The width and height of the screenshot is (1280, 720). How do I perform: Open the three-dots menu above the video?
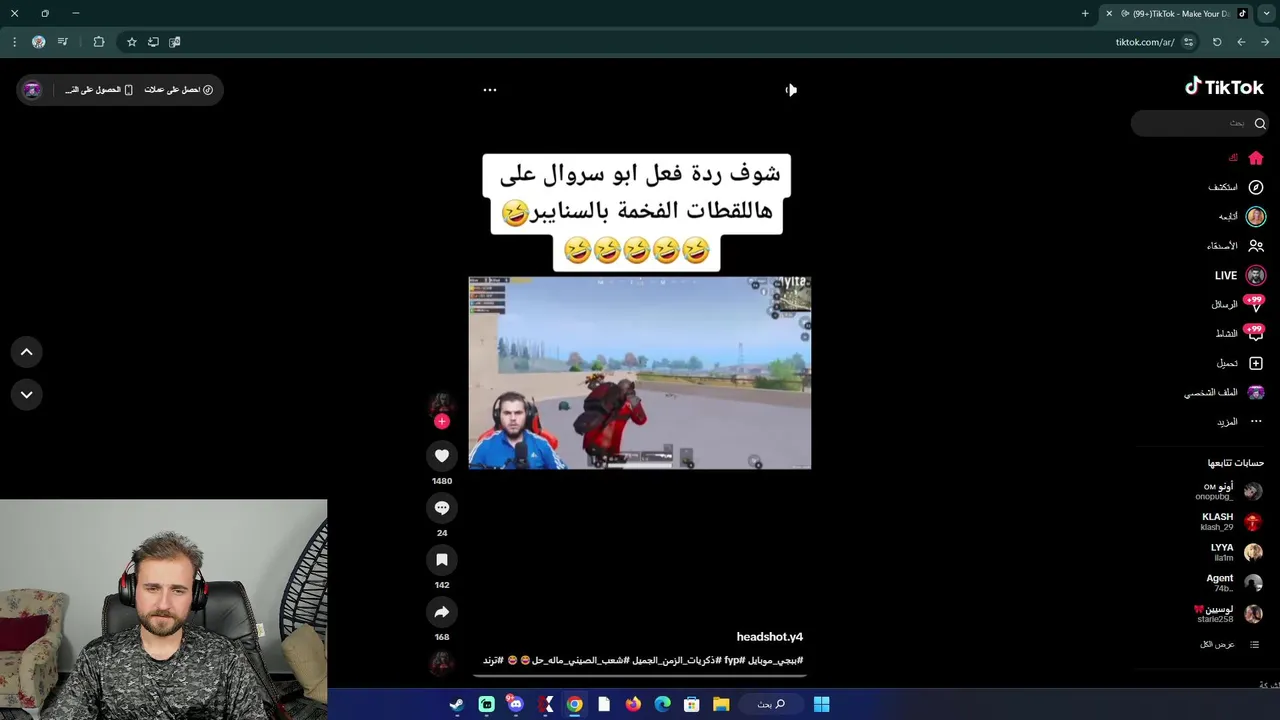490,90
